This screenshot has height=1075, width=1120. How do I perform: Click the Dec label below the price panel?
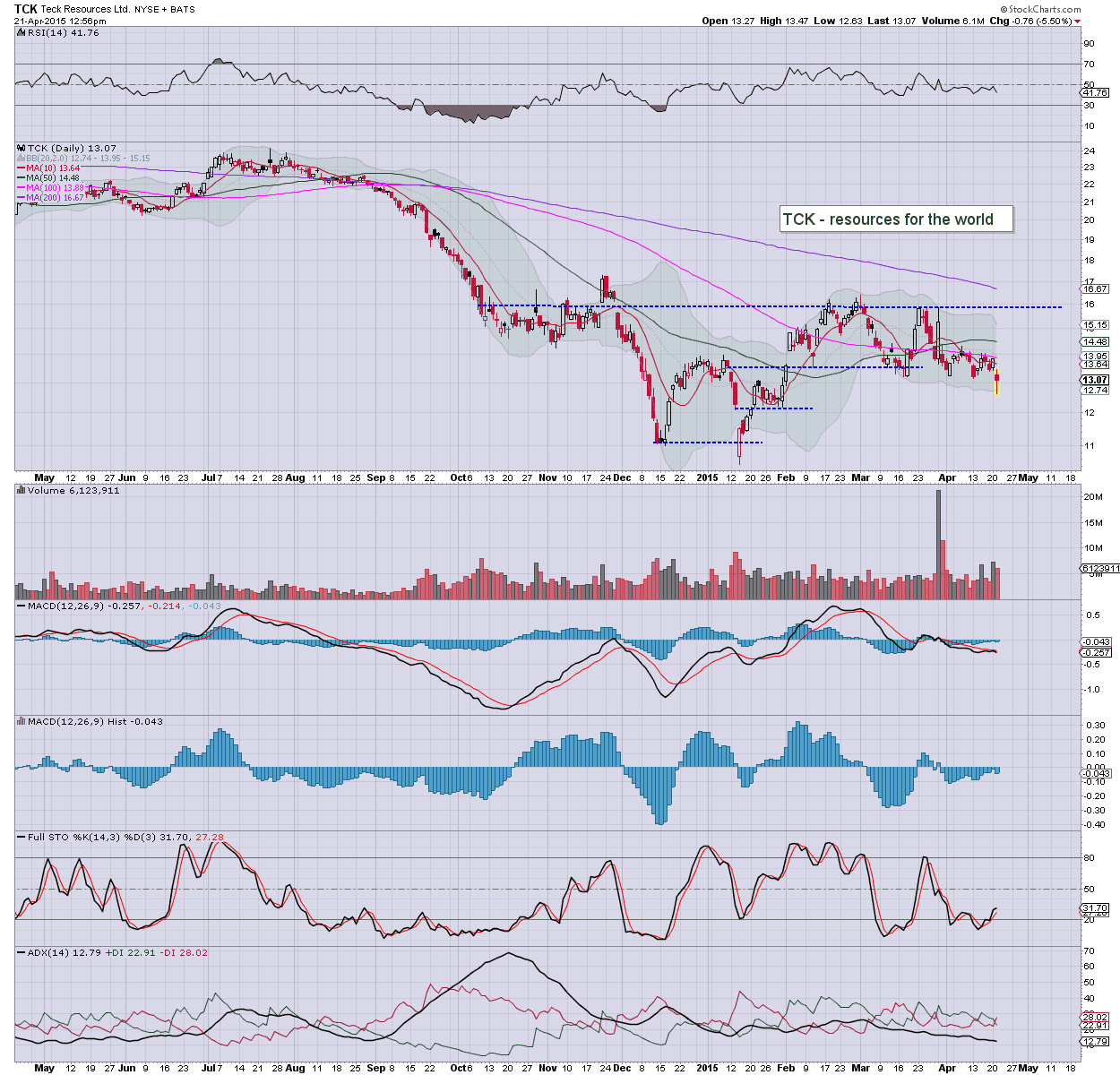point(621,477)
